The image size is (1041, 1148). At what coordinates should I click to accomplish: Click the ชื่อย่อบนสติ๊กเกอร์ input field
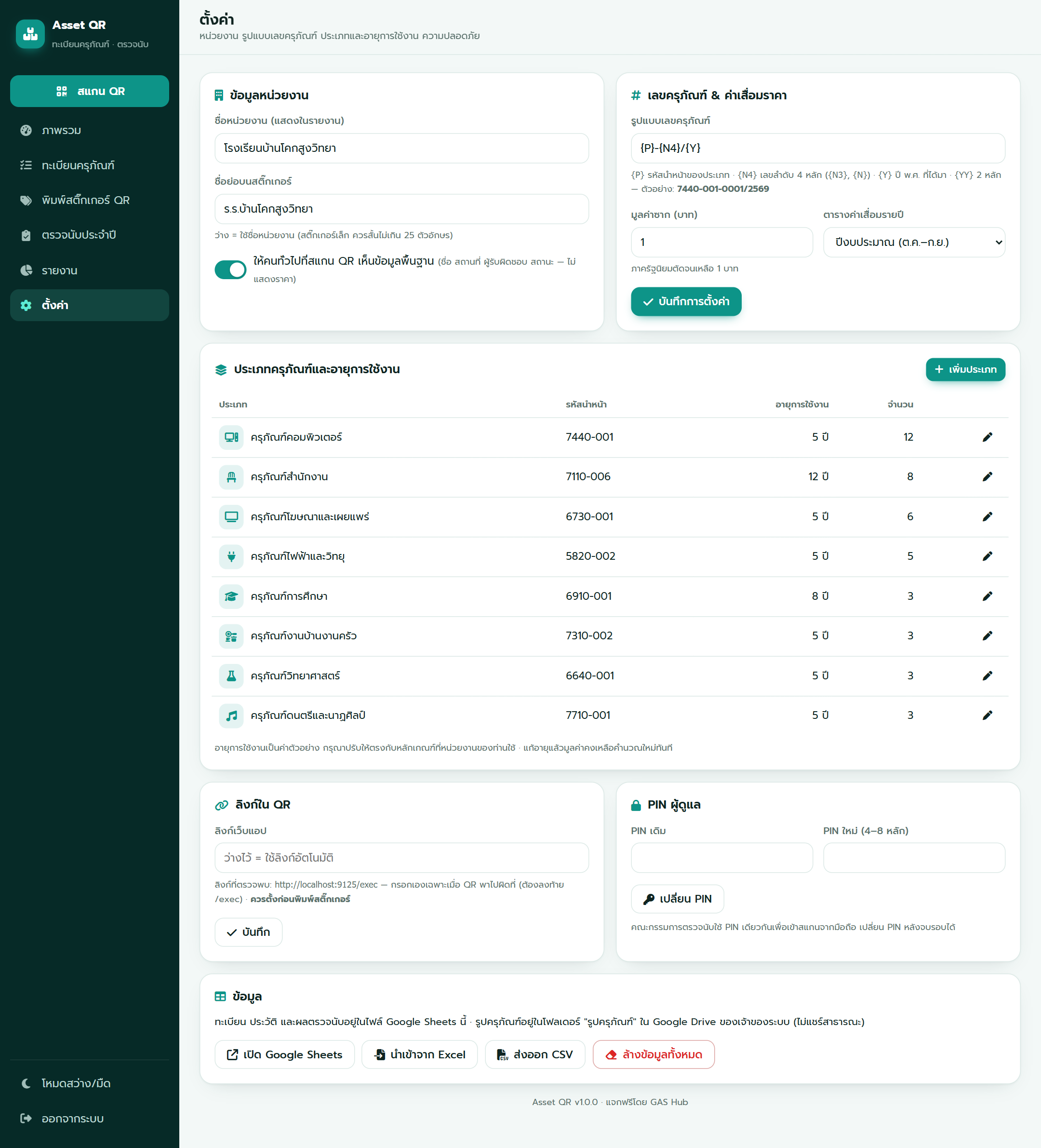(402, 209)
